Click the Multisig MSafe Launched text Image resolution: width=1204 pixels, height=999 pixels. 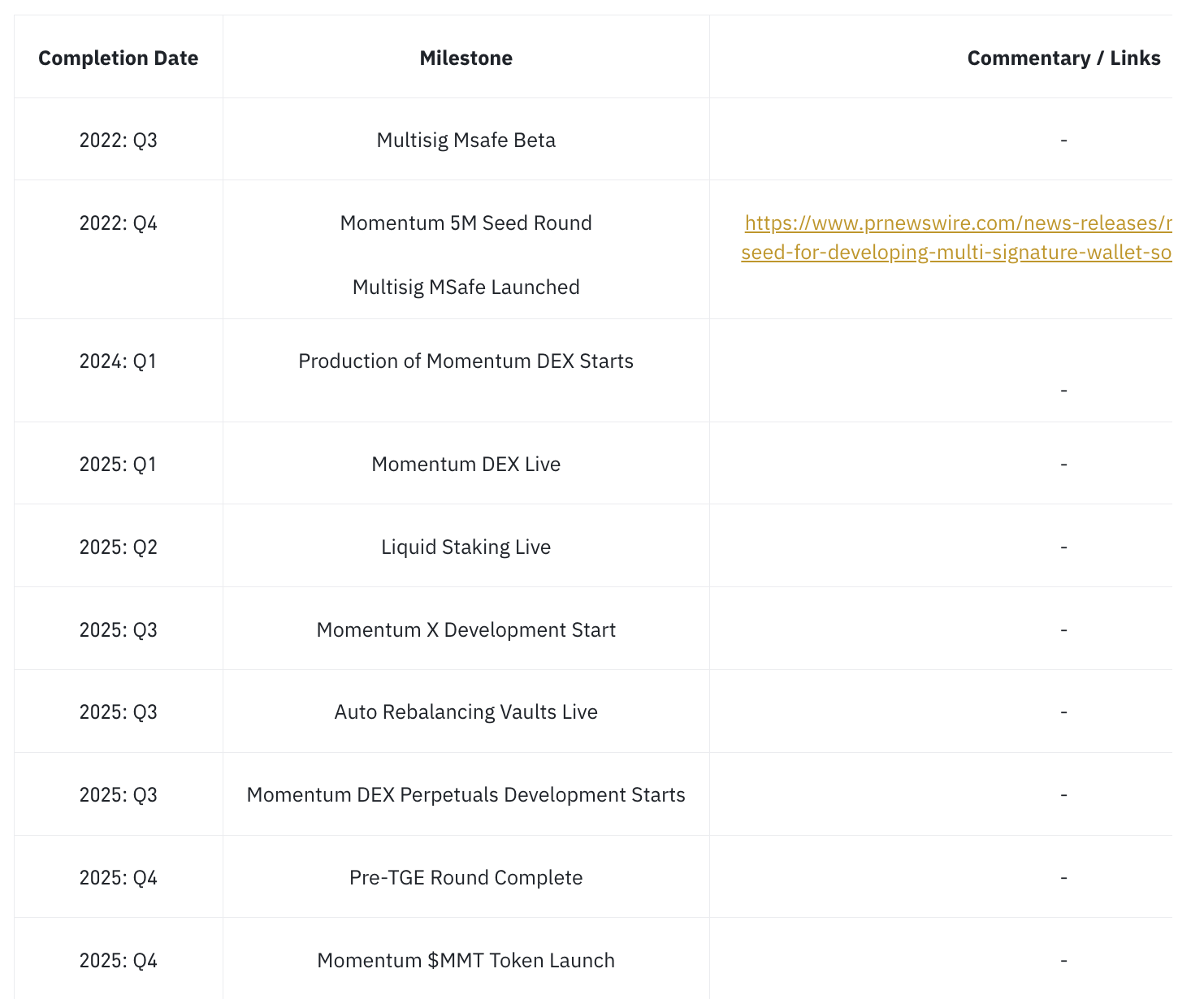[466, 288]
